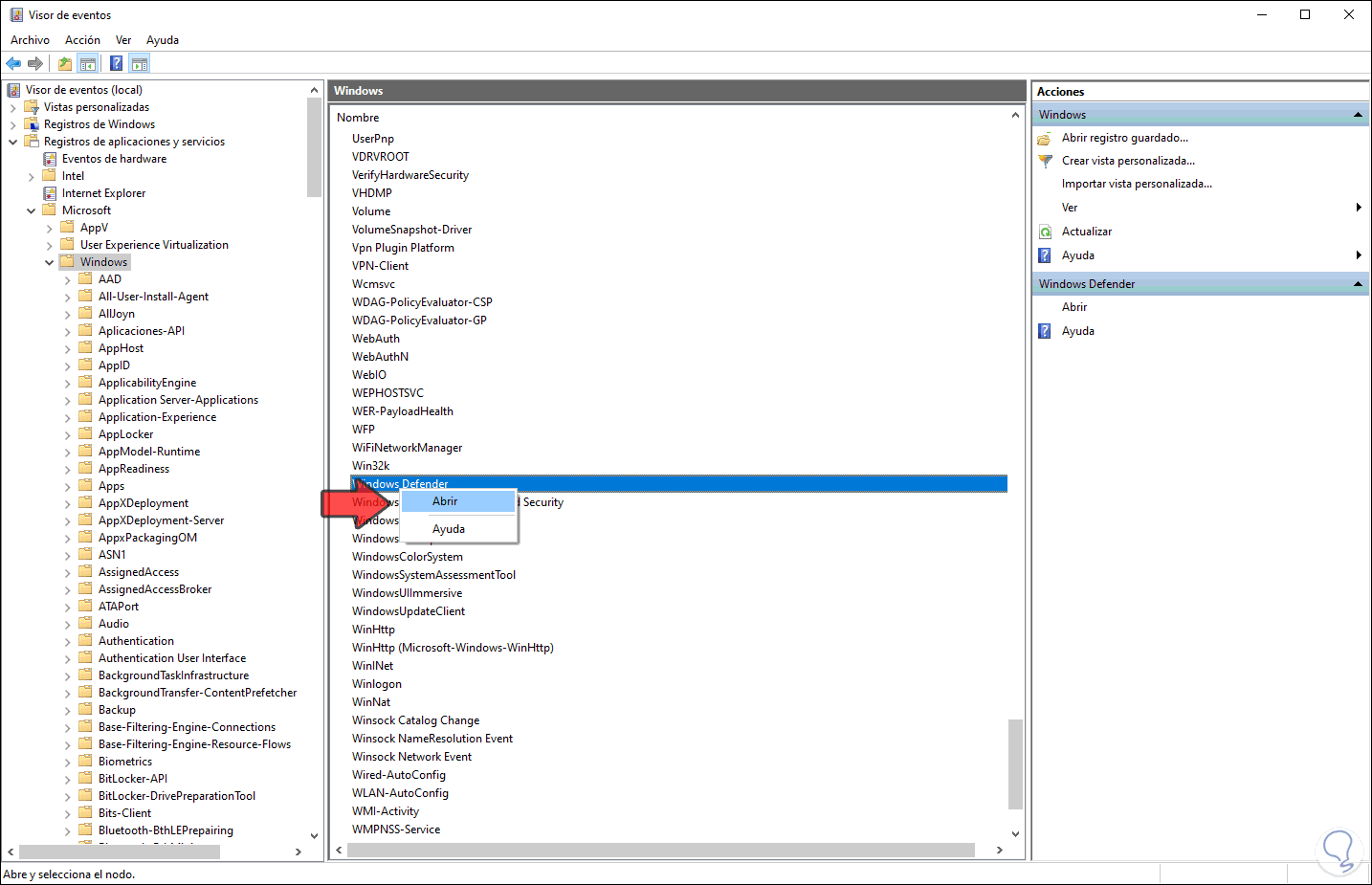Collapse the Microsoft tree node
Screen dimensions: 1372x885
[31, 211]
